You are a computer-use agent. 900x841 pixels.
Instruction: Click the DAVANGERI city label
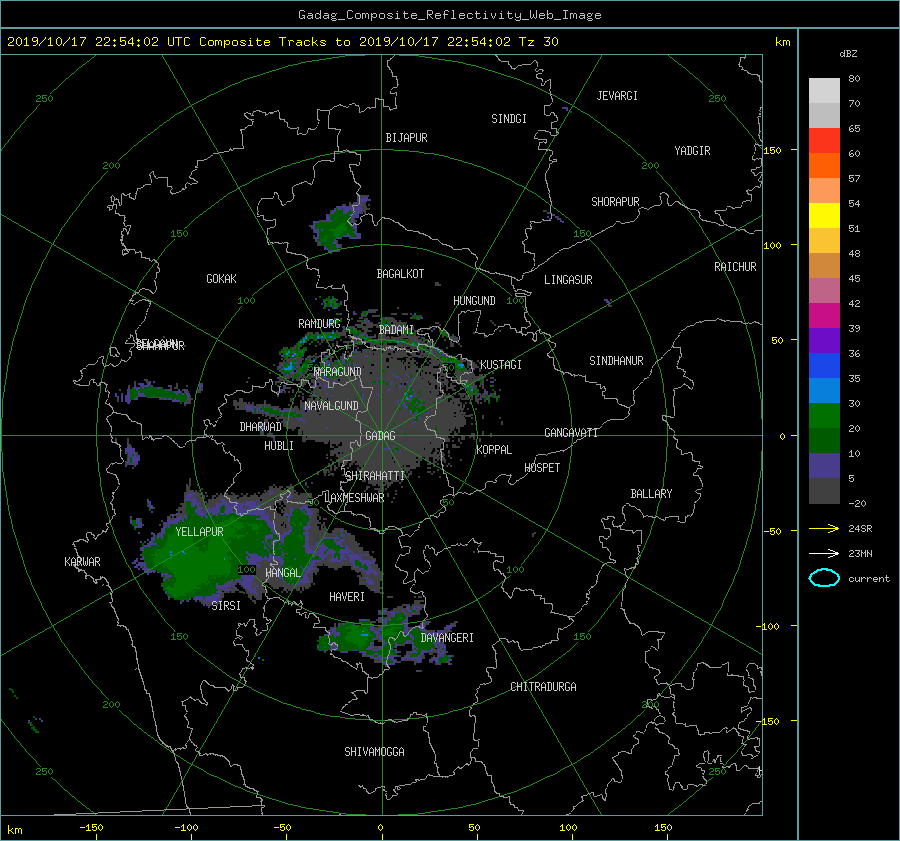(x=447, y=638)
